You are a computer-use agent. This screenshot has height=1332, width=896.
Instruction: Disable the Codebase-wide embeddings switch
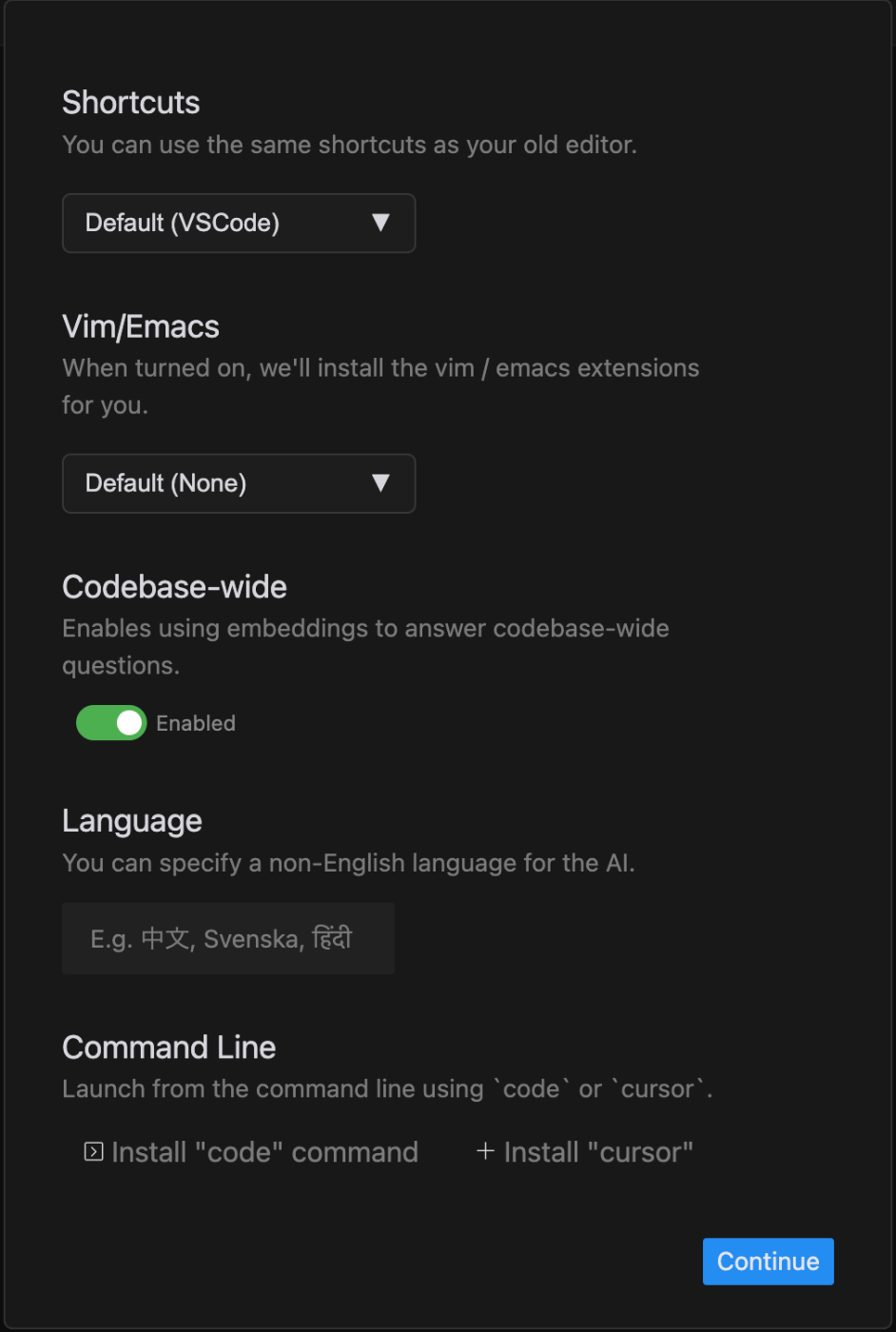(111, 723)
